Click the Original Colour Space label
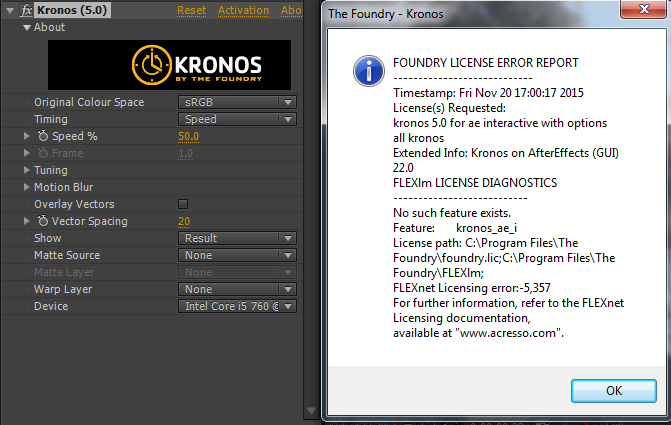The image size is (671, 425). [x=89, y=102]
